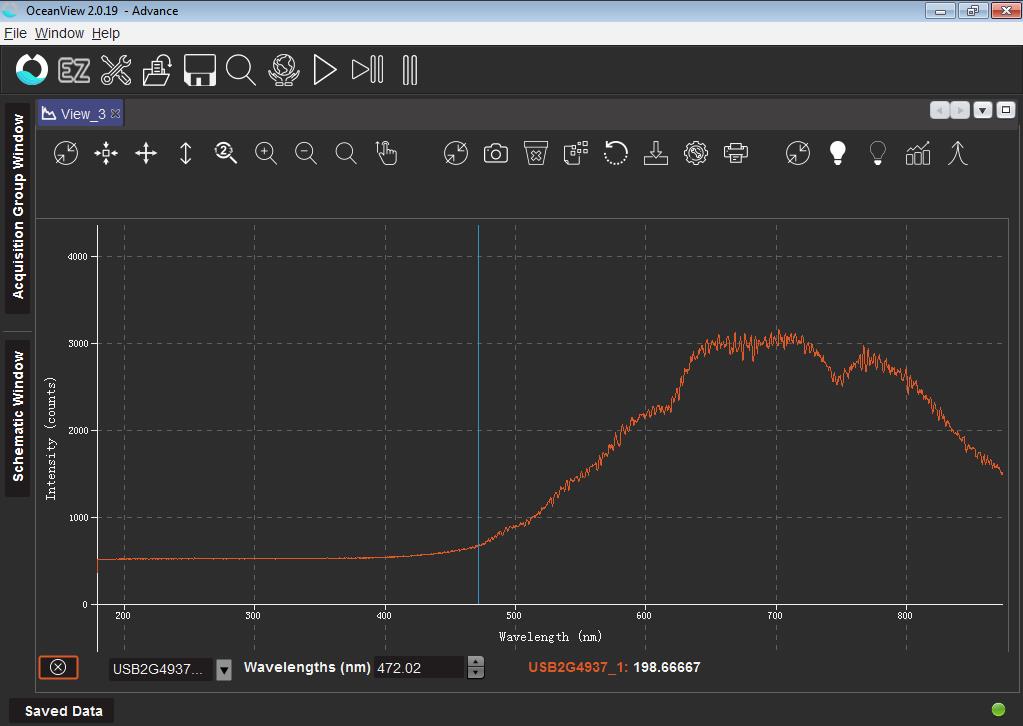
Task: Expand the graph zoom options dropdown
Action: (225, 153)
